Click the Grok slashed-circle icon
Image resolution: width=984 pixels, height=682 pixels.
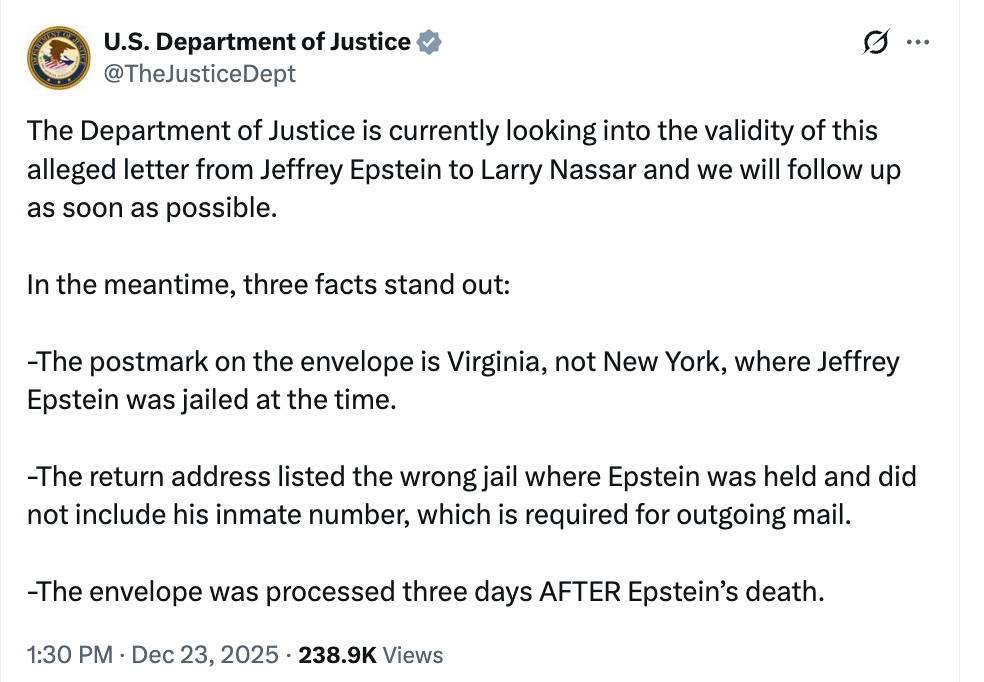coord(875,42)
